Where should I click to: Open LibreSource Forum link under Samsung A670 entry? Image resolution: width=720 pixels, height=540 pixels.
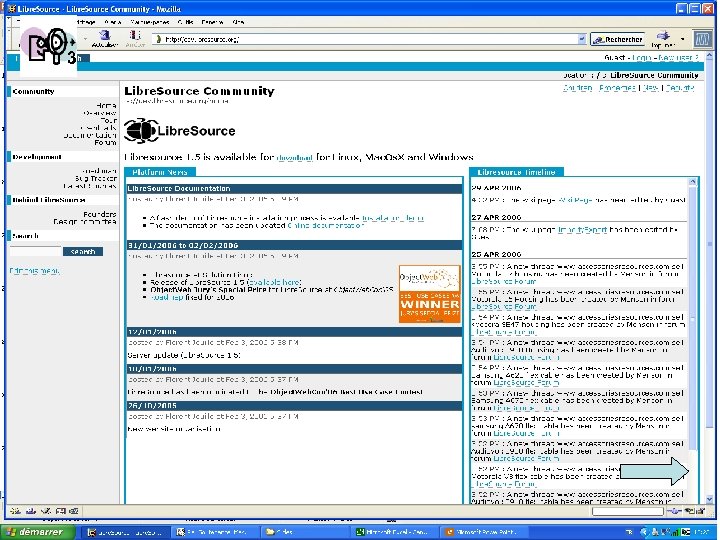[526, 433]
